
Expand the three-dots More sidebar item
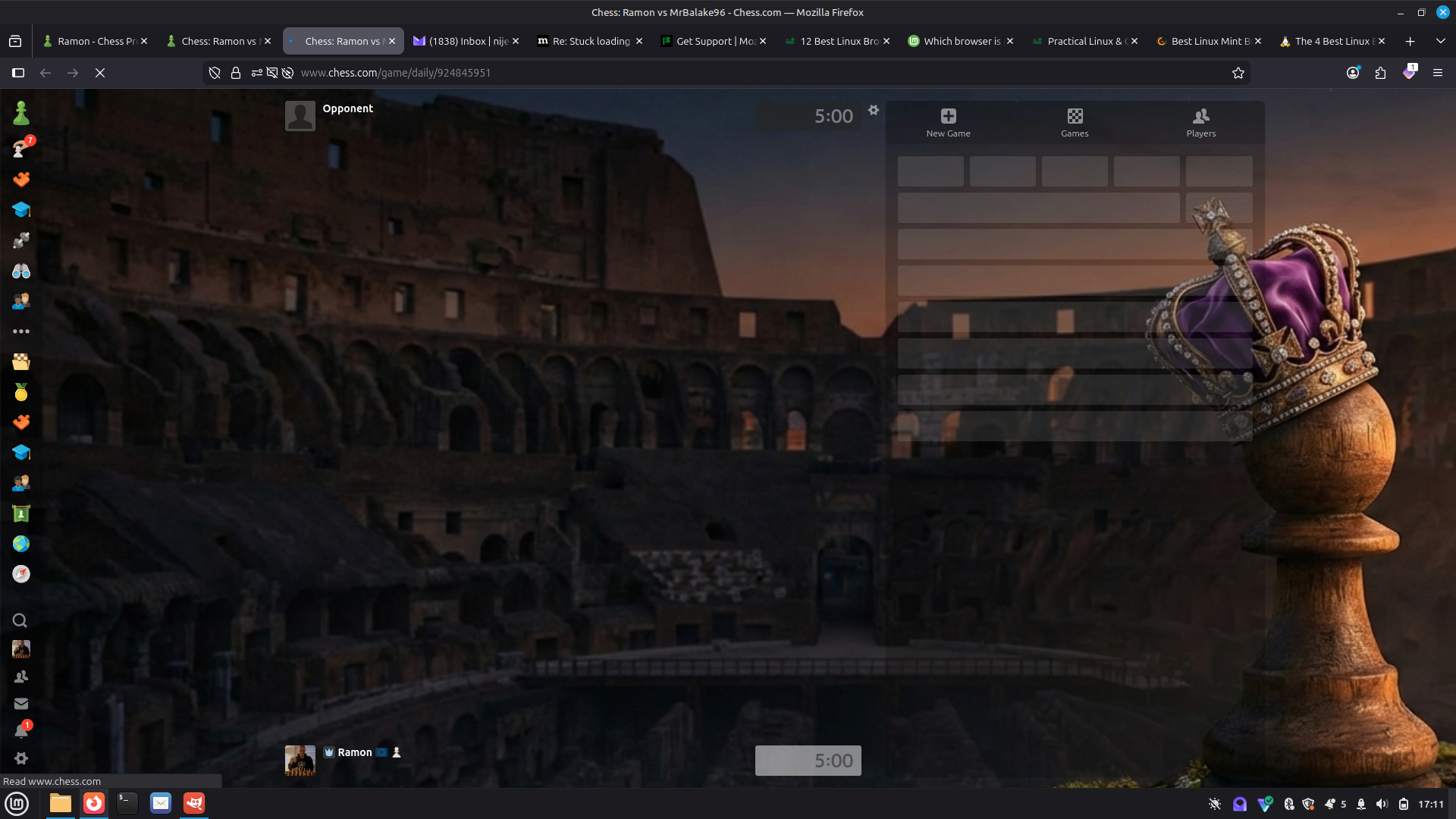pos(21,331)
